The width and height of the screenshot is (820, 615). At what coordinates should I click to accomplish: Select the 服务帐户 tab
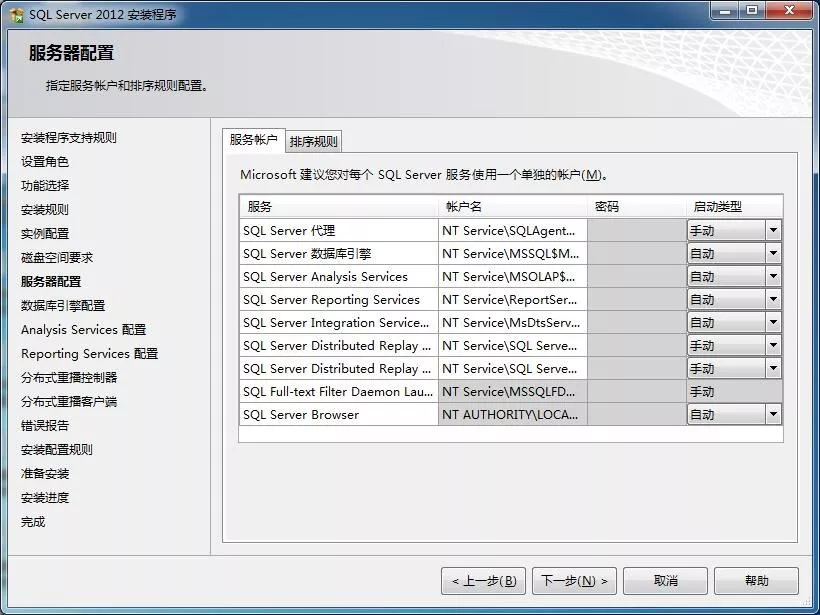pyautogui.click(x=254, y=140)
